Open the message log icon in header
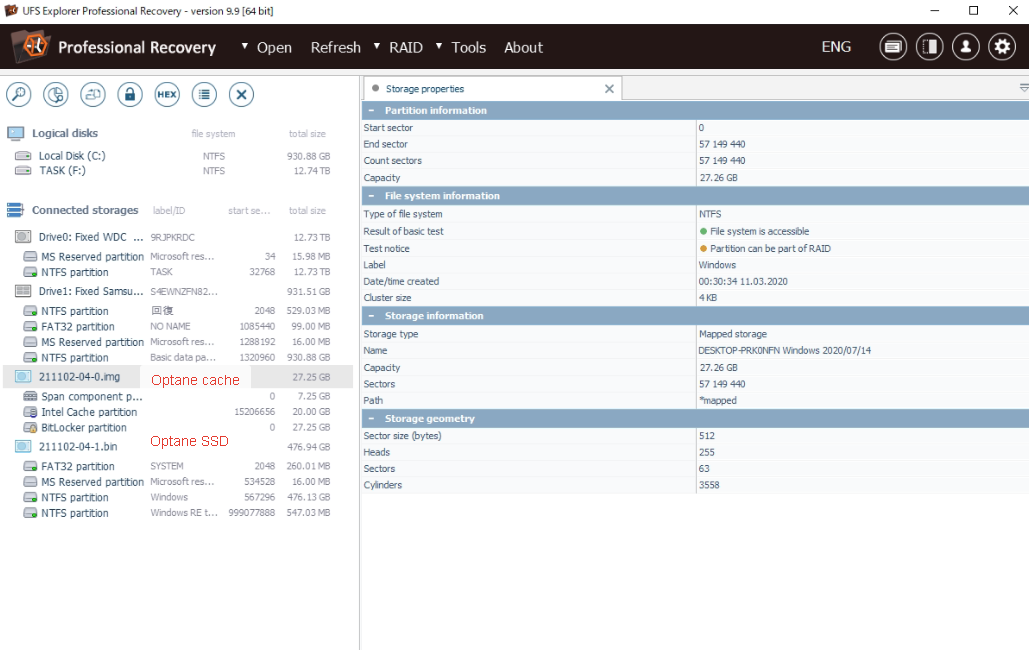This screenshot has height=650, width=1029. pos(893,47)
